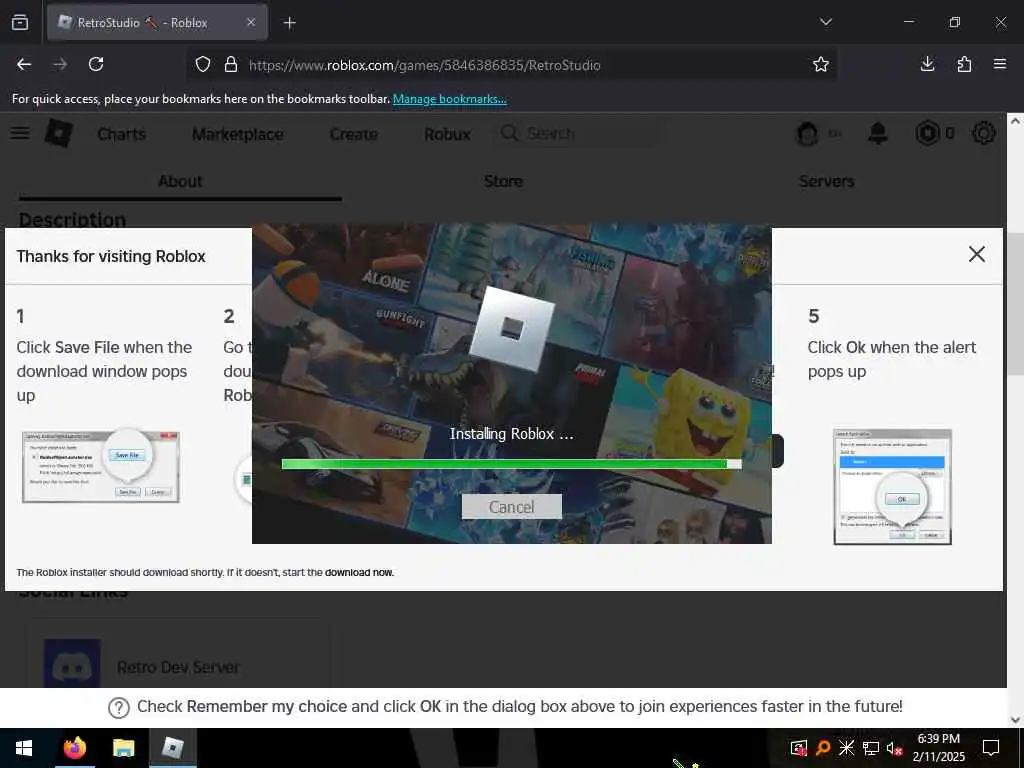
Task: Select the RetroStudio - Roblox tab
Action: coord(157,22)
